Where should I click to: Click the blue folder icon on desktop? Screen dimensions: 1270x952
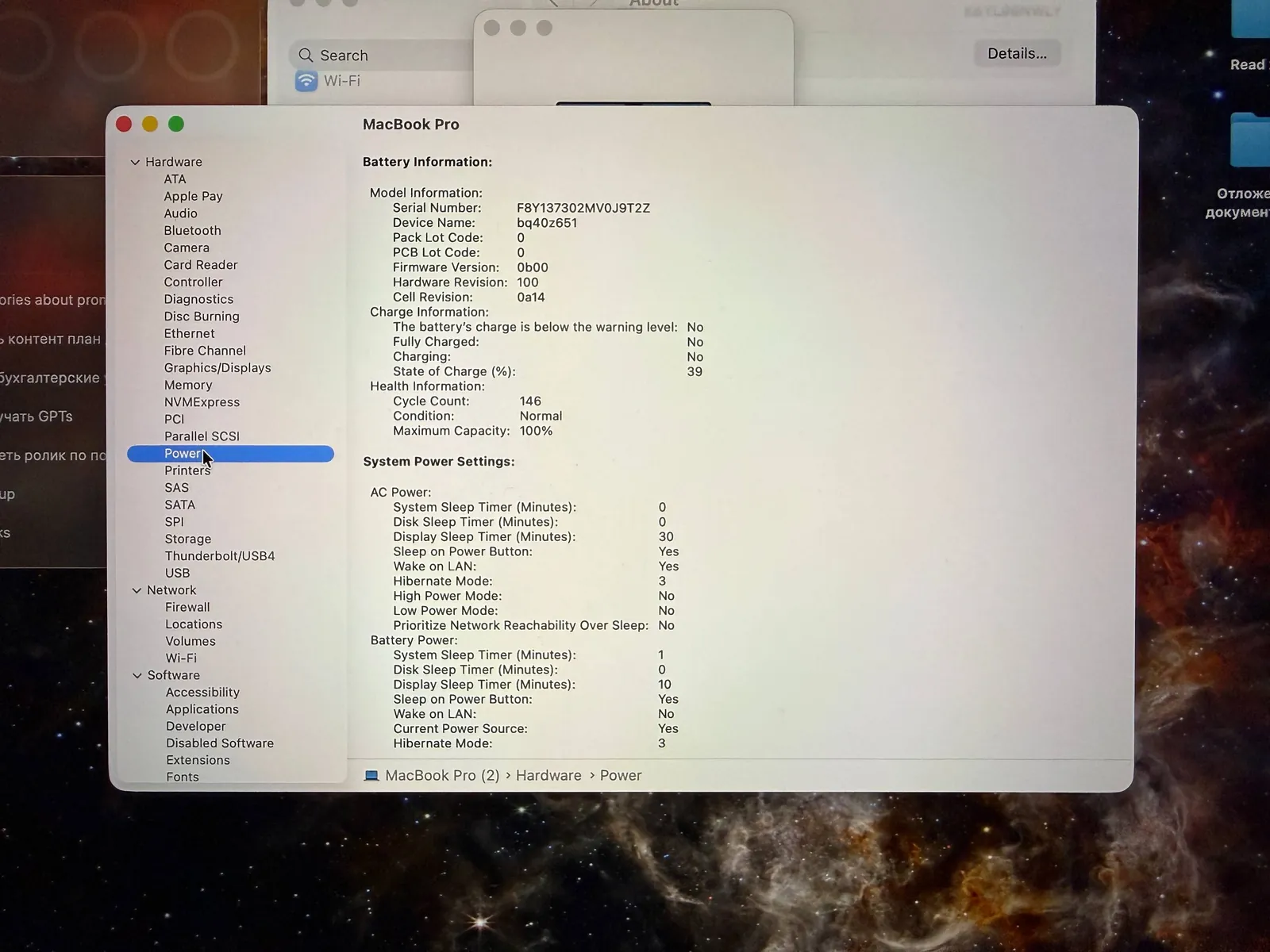[x=1251, y=141]
